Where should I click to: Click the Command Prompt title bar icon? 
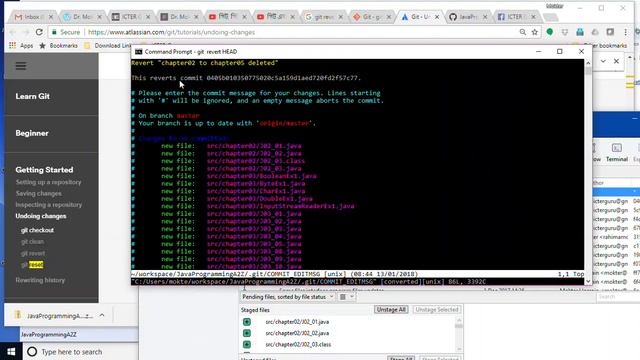(139, 52)
